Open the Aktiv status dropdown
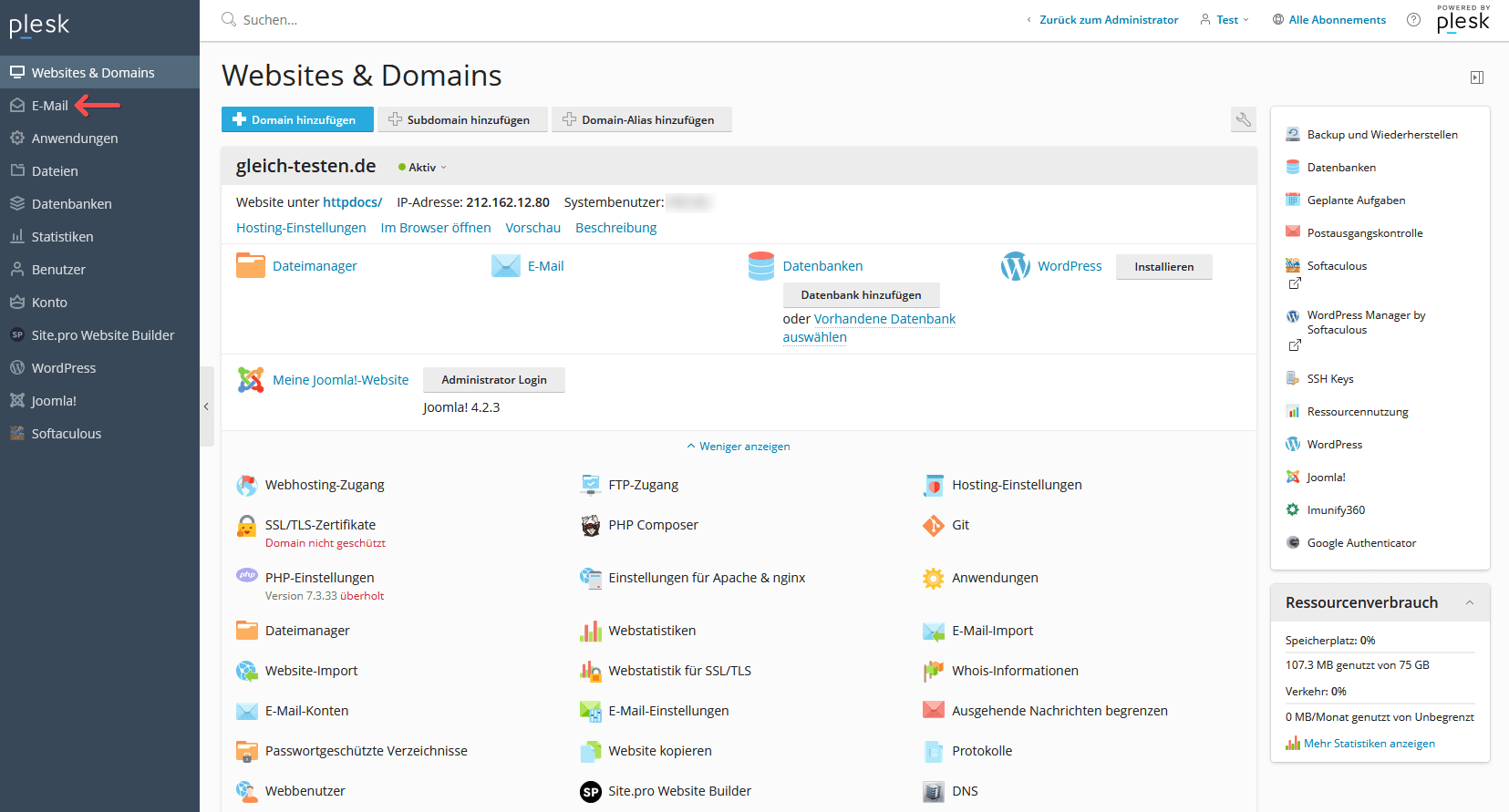Screen dimensions: 1509x812 pos(423,168)
